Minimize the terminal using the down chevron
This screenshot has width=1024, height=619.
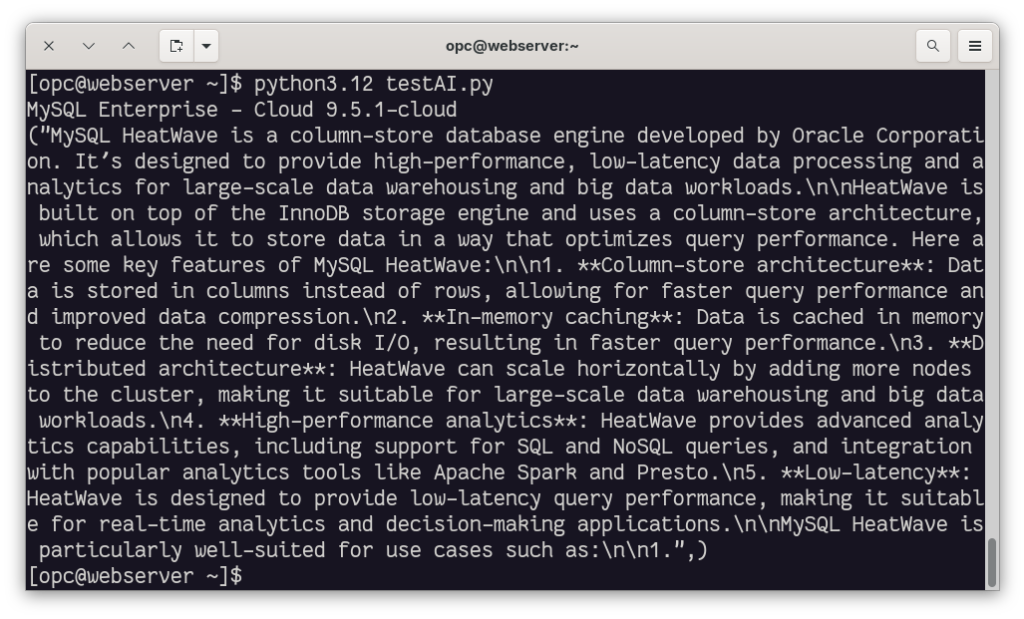[89, 46]
